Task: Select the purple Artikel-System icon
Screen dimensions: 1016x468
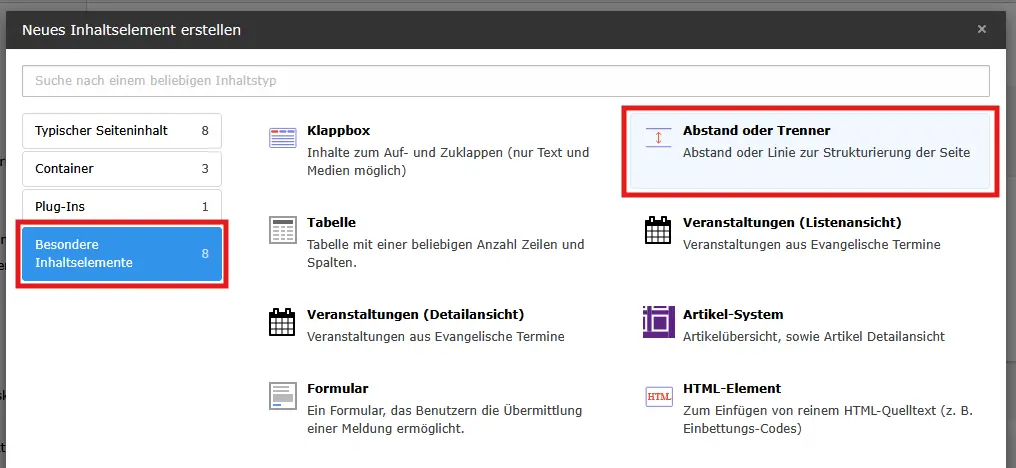Action: tap(658, 322)
